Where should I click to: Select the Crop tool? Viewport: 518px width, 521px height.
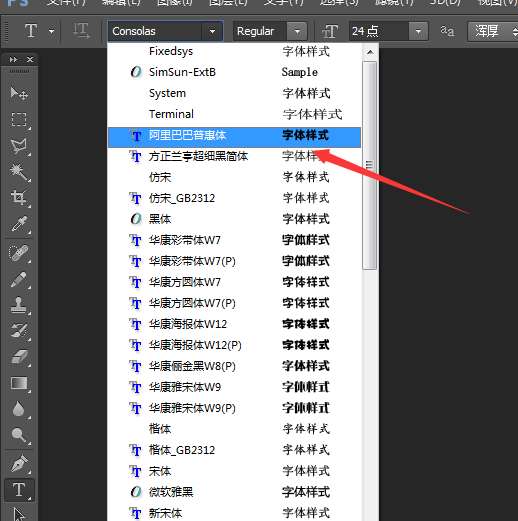tap(19, 197)
